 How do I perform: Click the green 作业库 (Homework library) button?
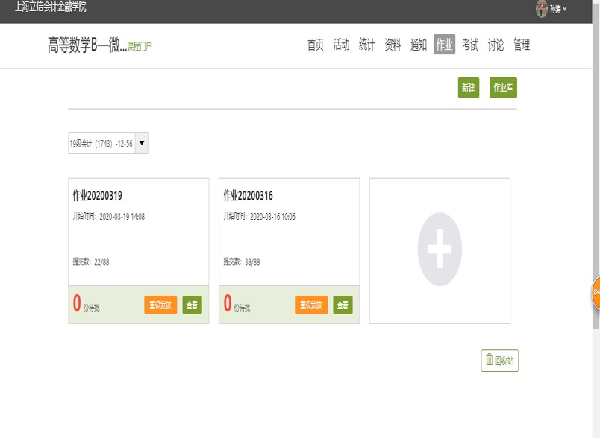(503, 88)
